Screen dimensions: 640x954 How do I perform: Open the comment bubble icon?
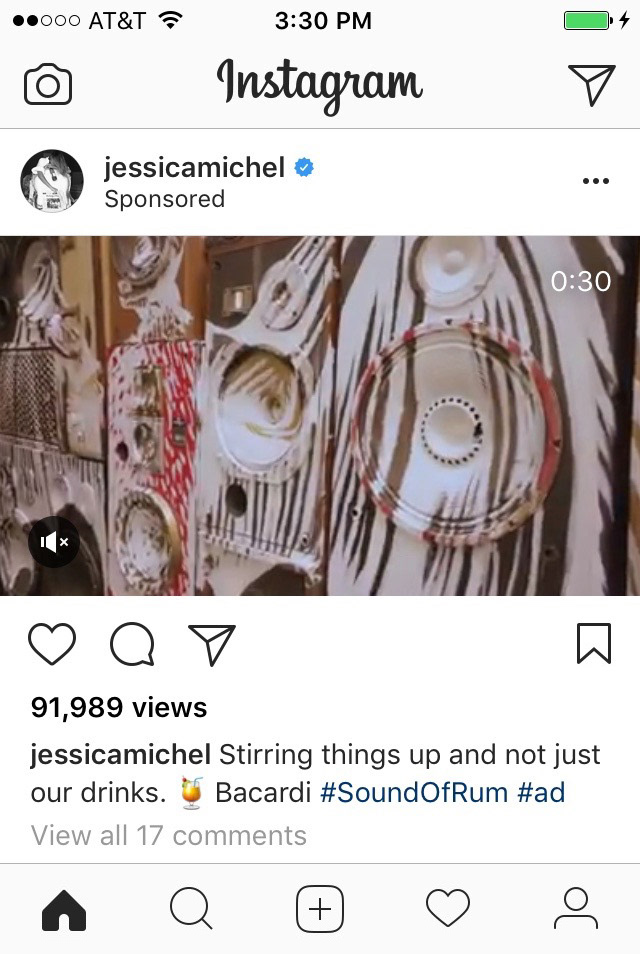132,644
